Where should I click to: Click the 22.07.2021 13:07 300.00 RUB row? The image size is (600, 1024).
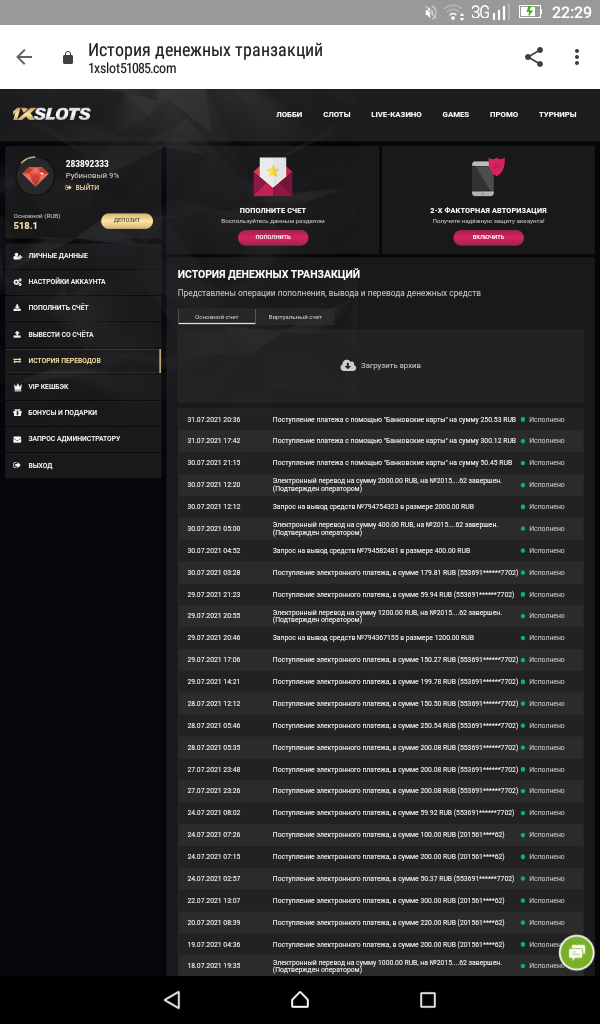(x=381, y=901)
